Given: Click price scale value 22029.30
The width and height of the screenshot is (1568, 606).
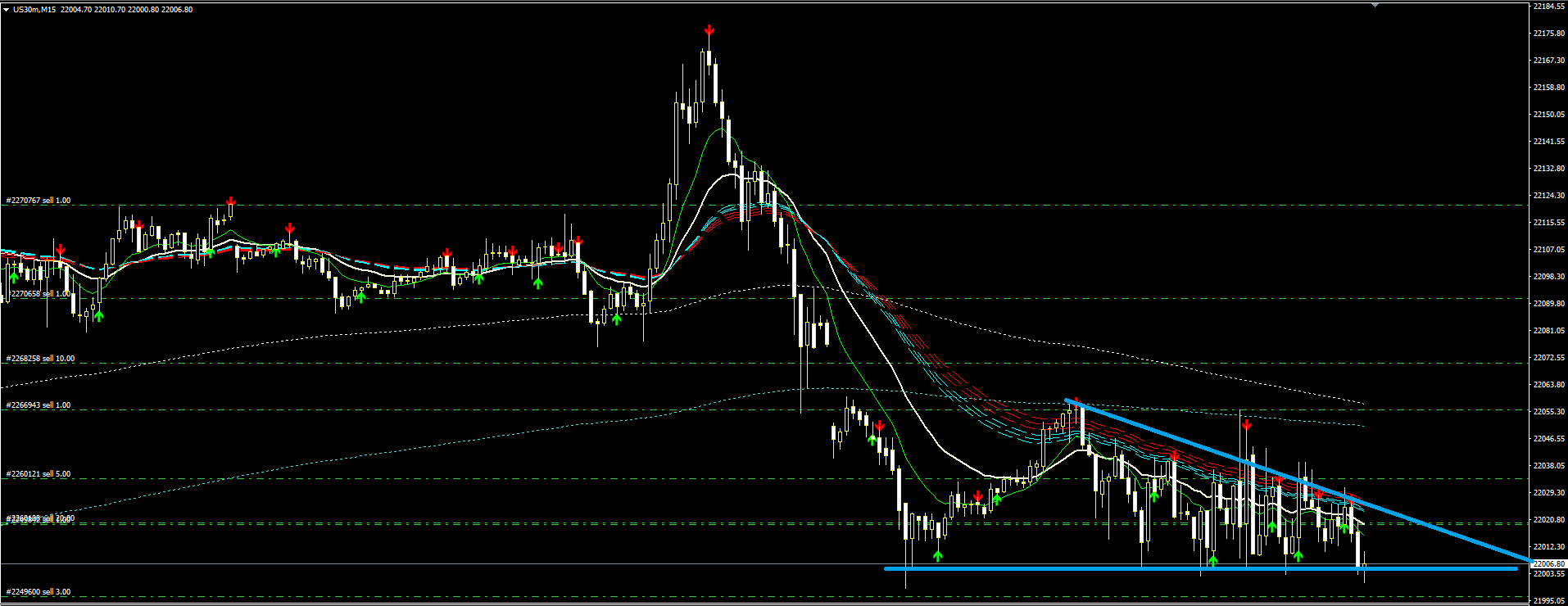Looking at the screenshot, I should (x=1549, y=493).
